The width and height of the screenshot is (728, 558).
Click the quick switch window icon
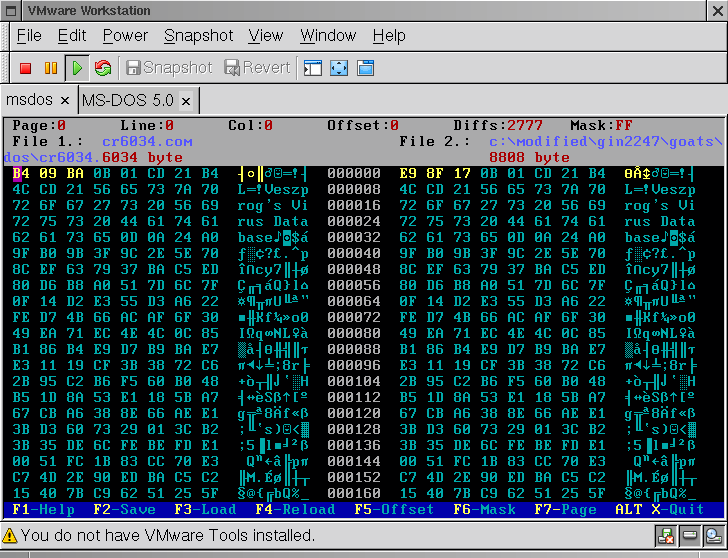coord(365,68)
